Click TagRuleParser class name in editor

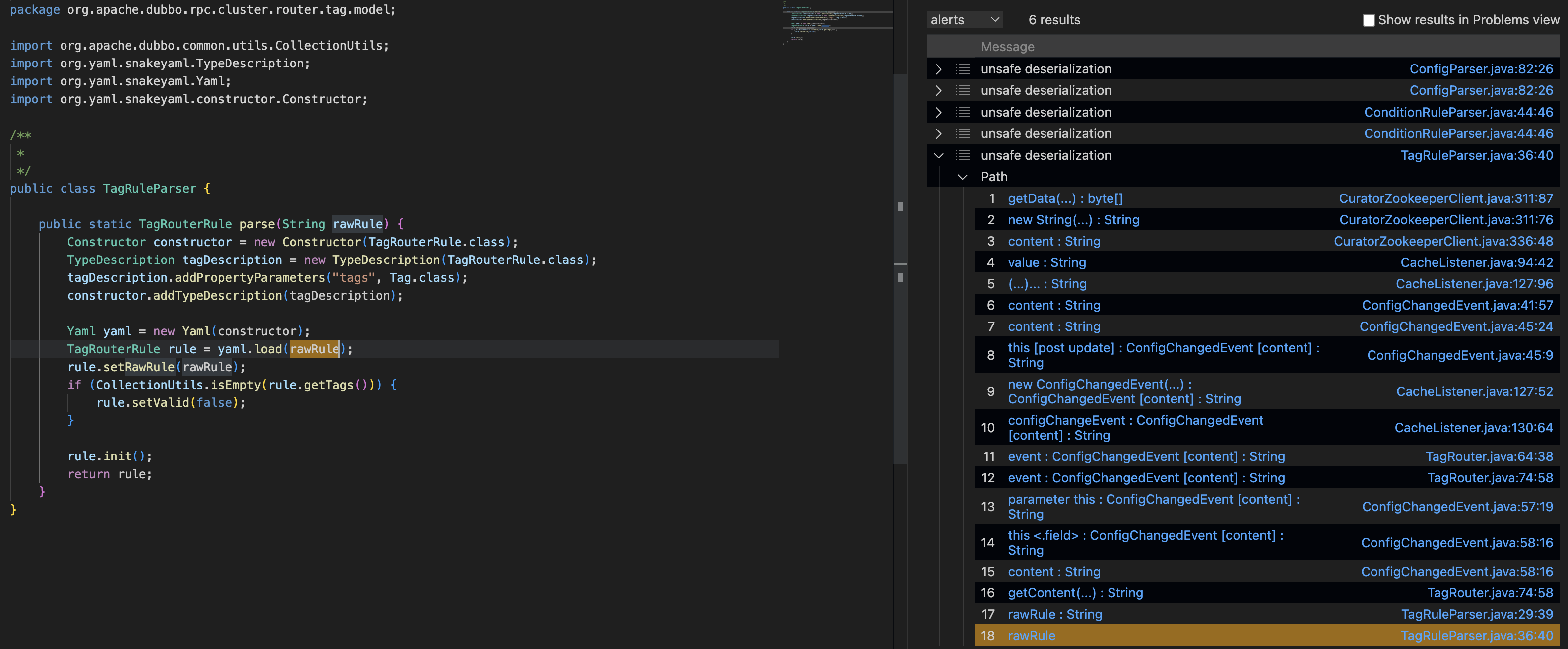[x=149, y=188]
